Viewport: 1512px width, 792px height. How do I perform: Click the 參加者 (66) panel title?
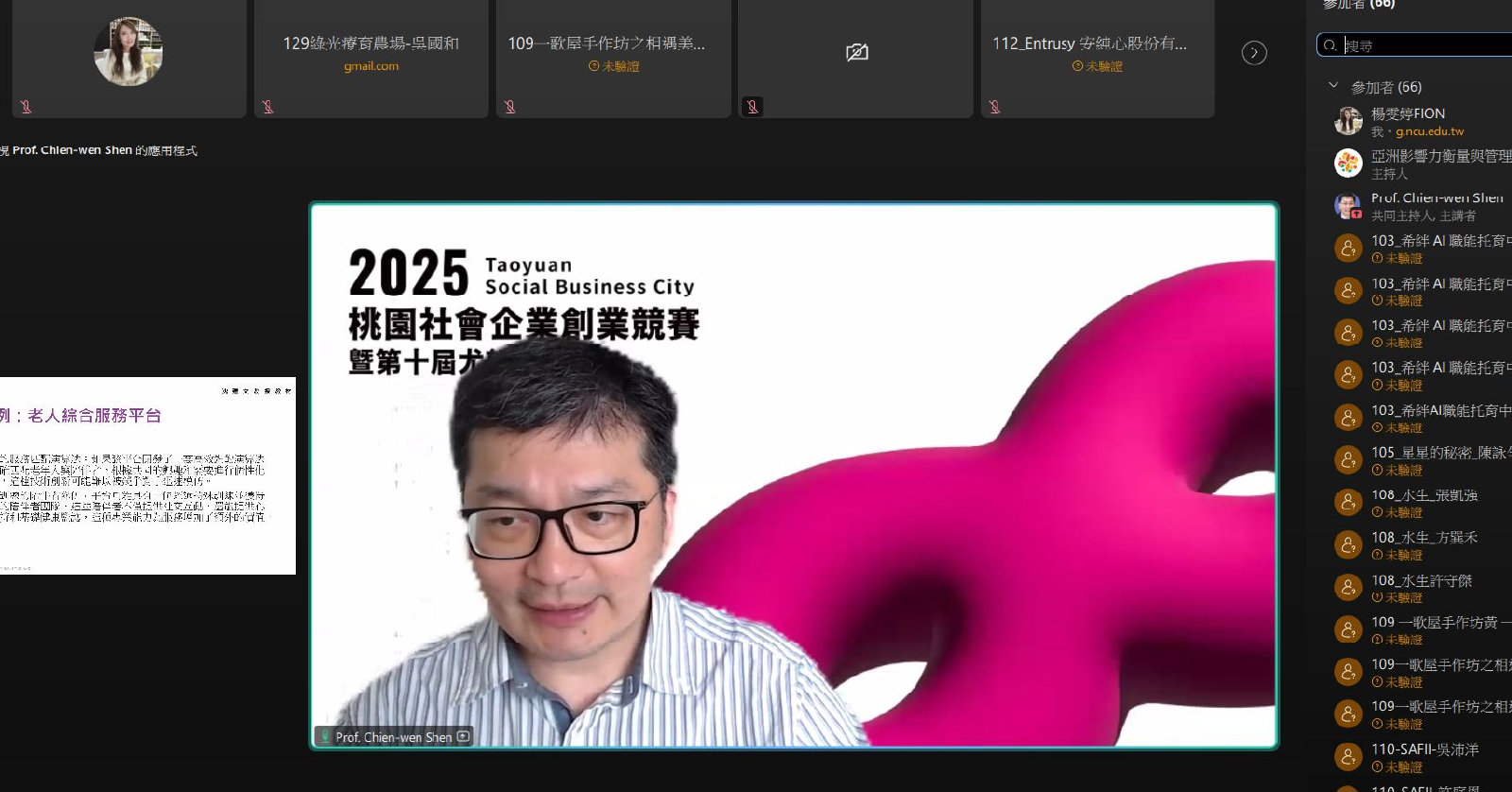[1359, 4]
